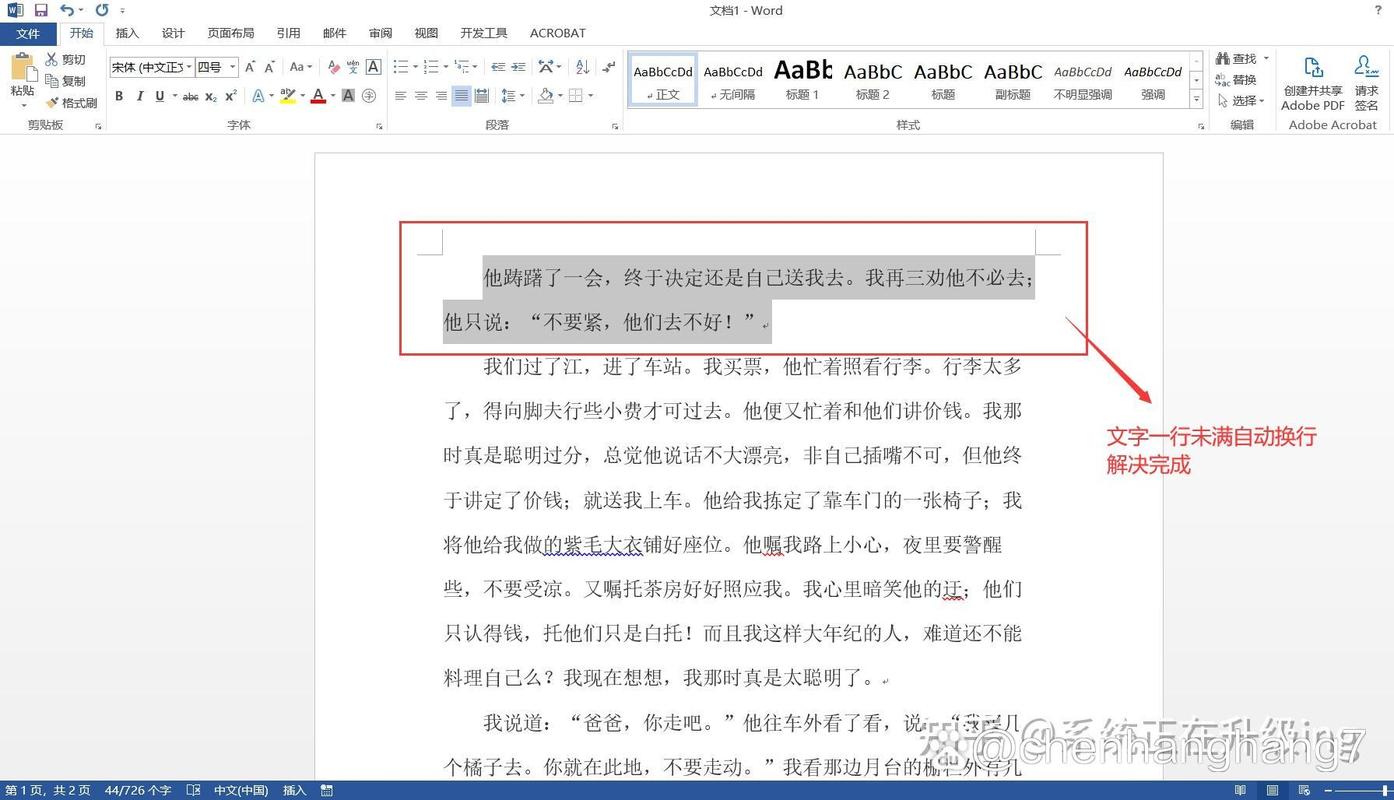Viewport: 1394px width, 800px height.
Task: Apply the 副标题 subtitle style
Action: click(1012, 80)
